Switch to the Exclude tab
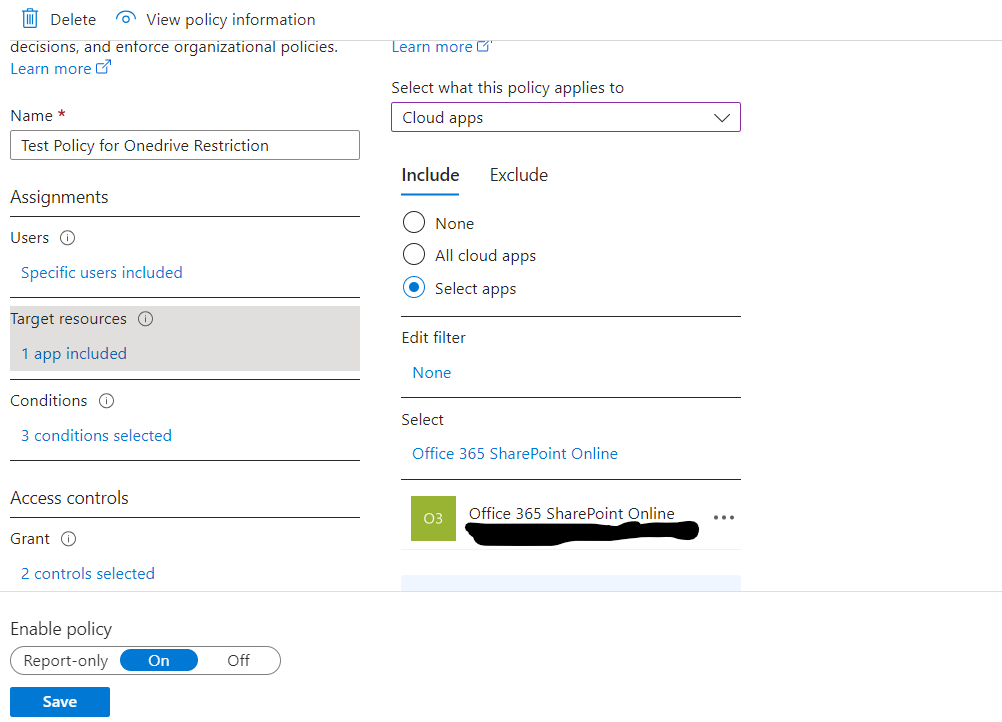 (518, 174)
